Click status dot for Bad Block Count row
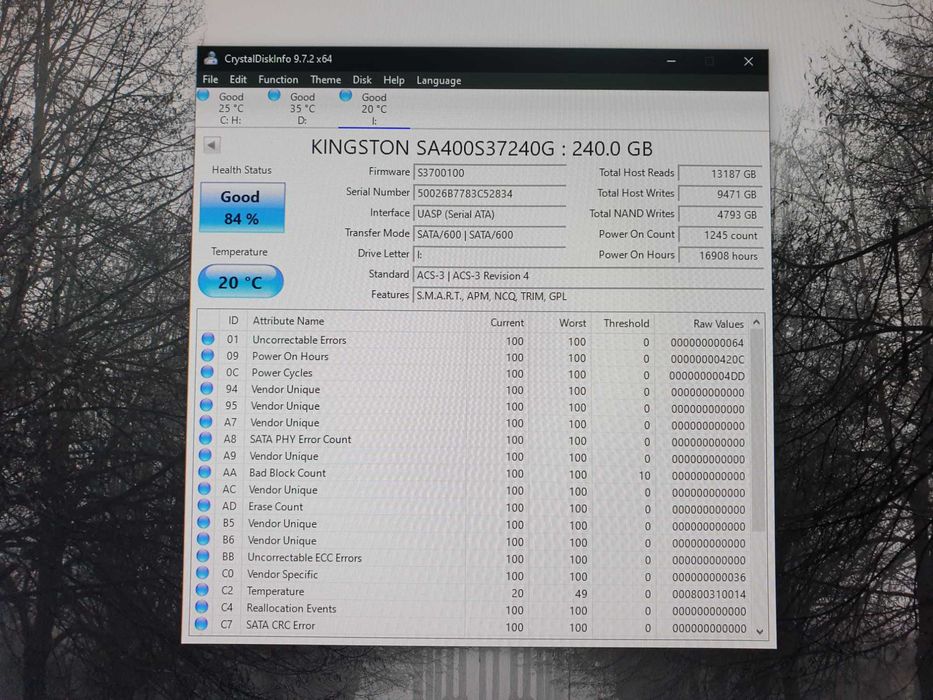The height and width of the screenshot is (700, 933). pos(204,472)
